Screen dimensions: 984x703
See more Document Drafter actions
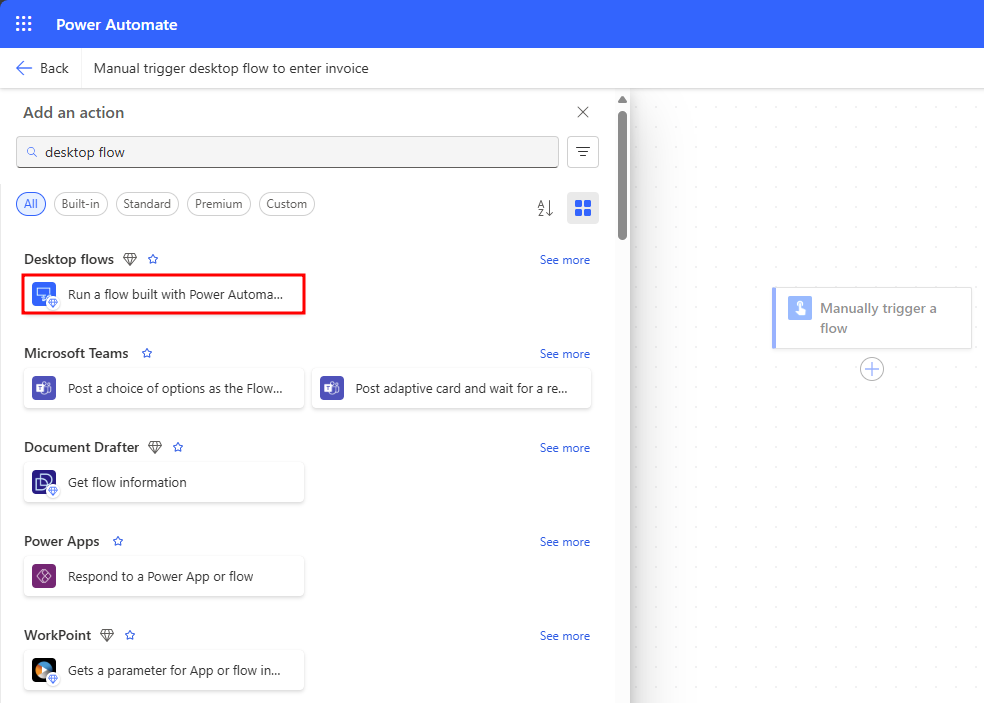pyautogui.click(x=565, y=448)
